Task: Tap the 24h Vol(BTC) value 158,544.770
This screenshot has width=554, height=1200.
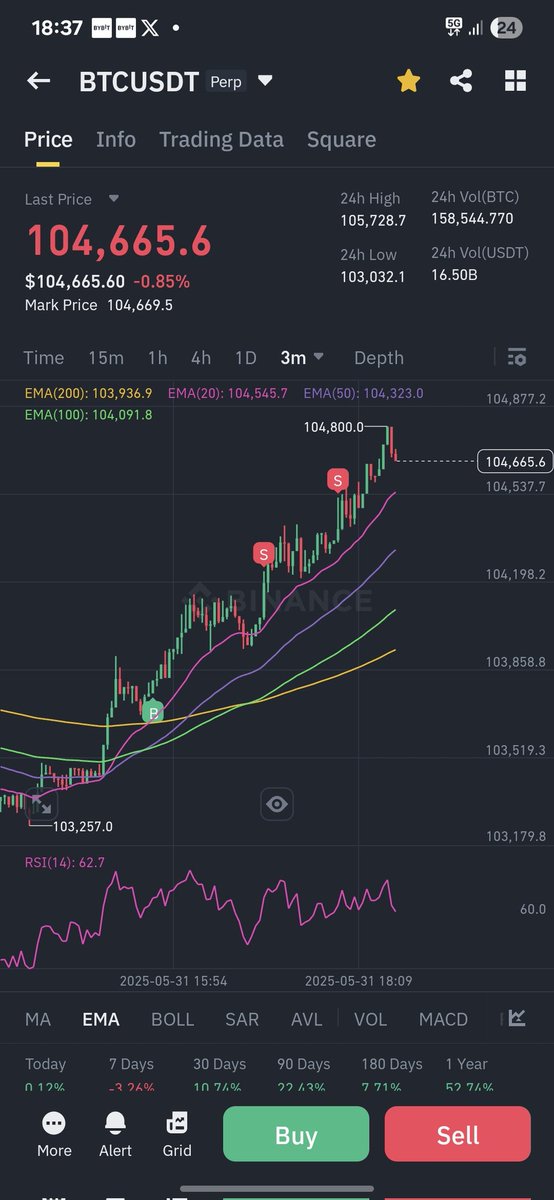Action: pyautogui.click(x=472, y=218)
